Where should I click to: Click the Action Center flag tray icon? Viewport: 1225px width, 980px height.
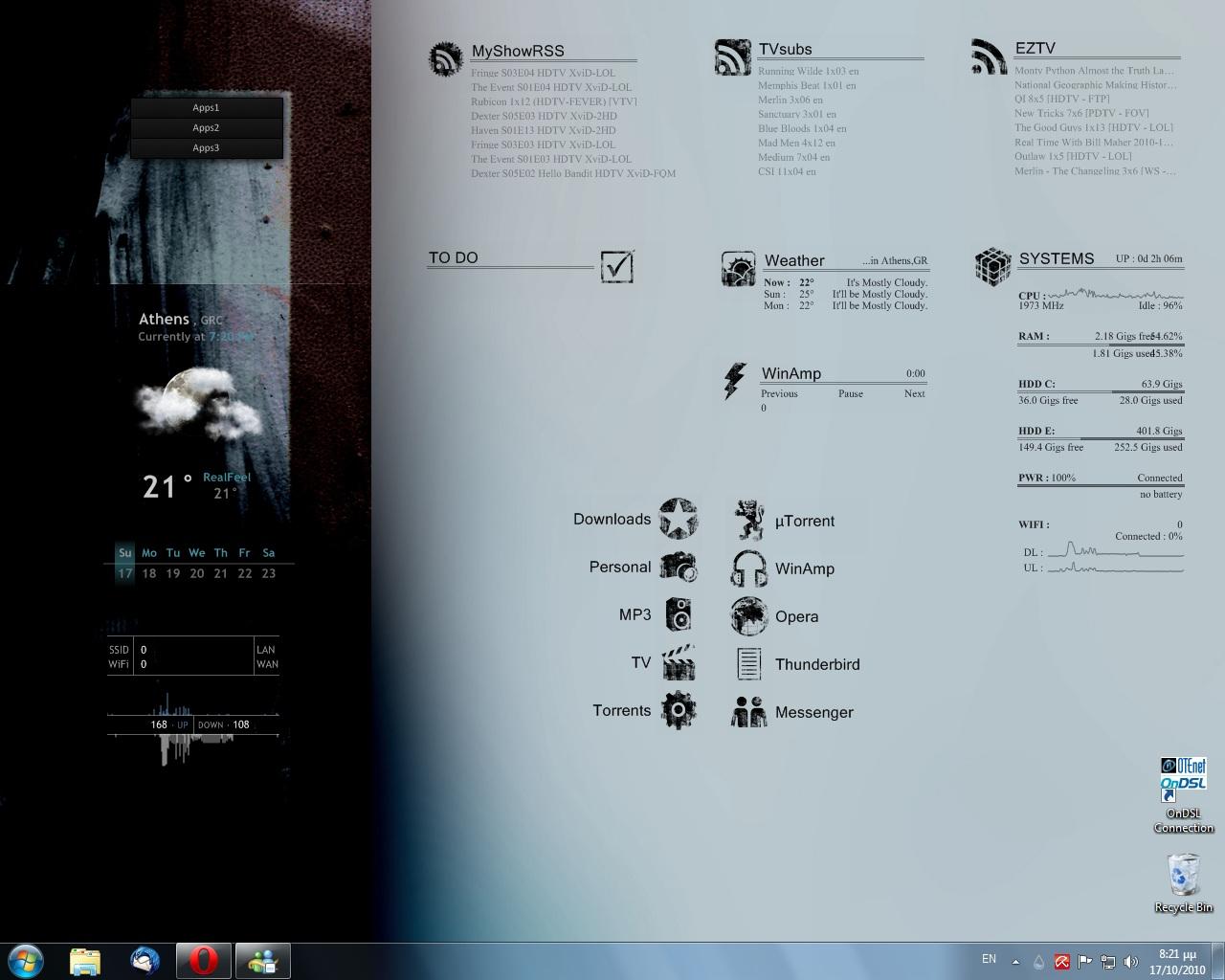(1084, 961)
